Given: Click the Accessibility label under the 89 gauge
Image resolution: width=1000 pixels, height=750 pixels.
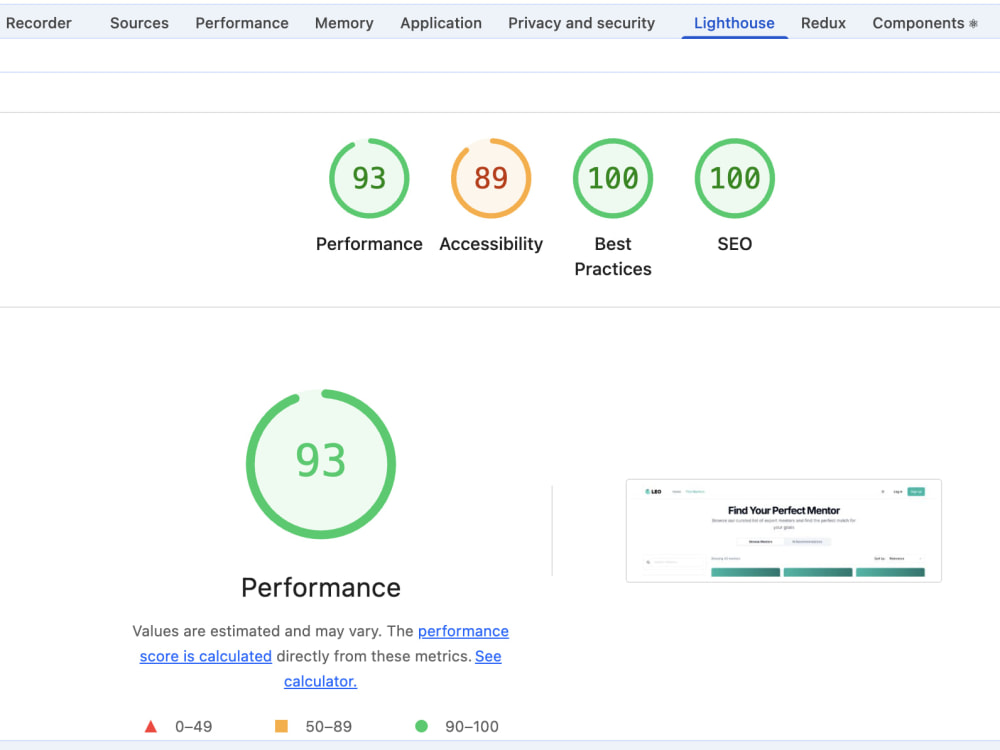Looking at the screenshot, I should point(491,244).
